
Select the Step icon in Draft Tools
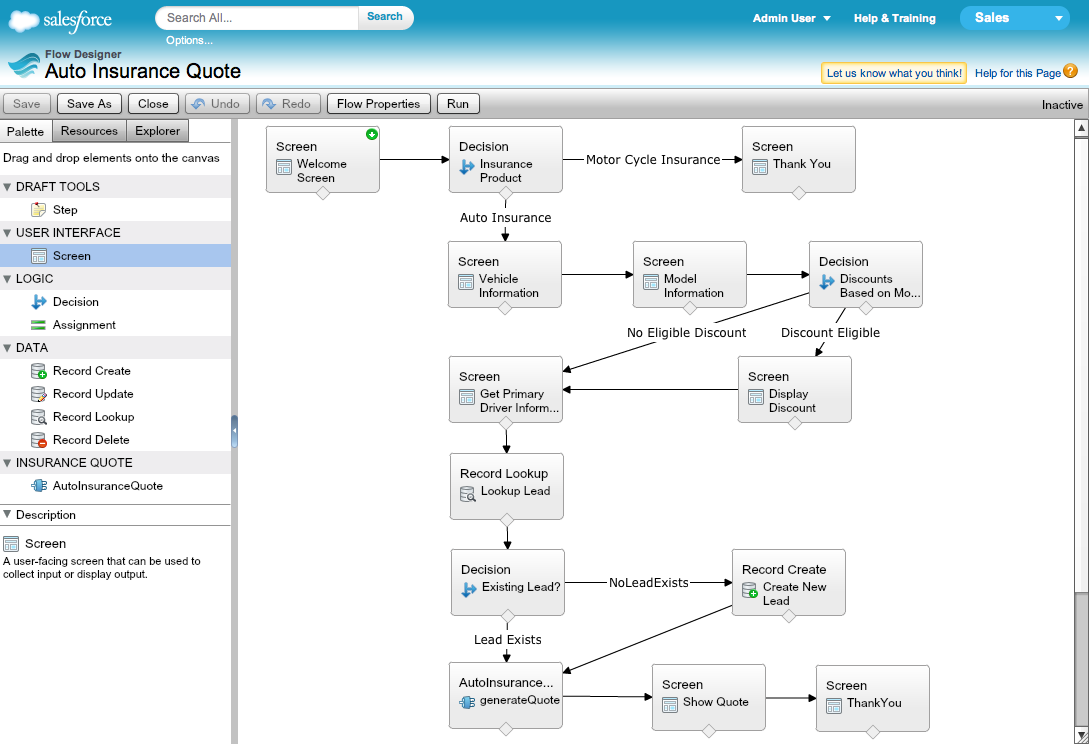pos(39,210)
